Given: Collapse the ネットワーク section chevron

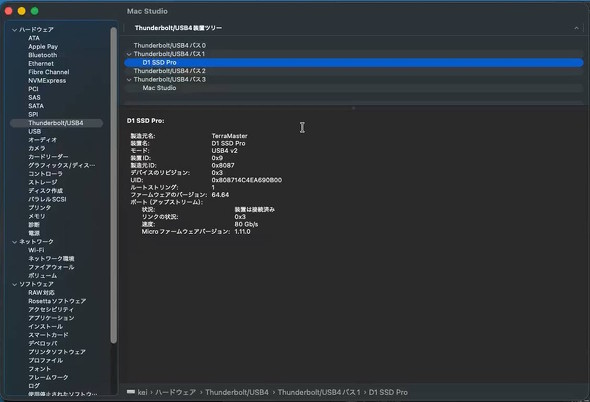Looking at the screenshot, I should coord(14,242).
